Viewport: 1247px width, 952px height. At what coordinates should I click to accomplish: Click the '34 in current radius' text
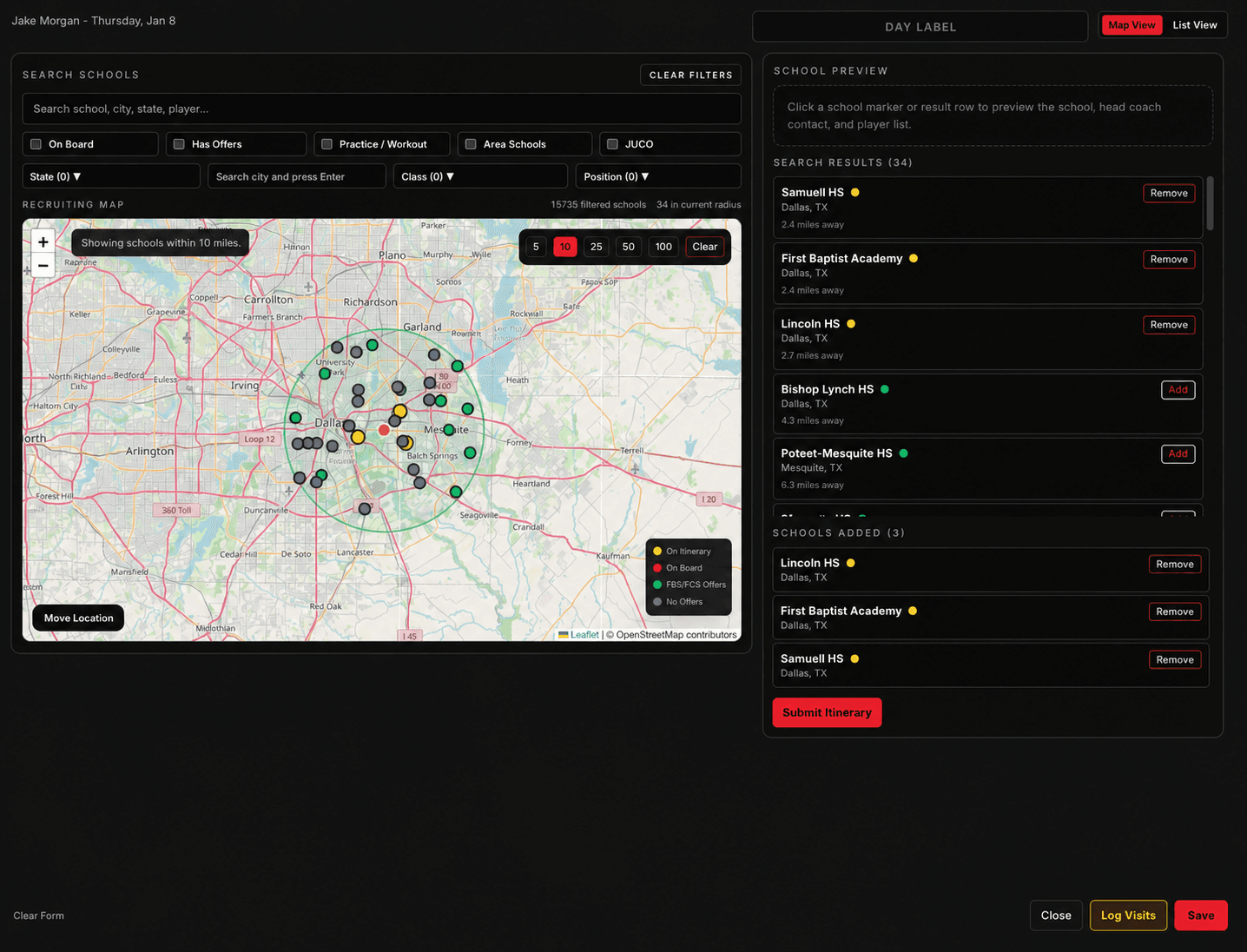[699, 205]
